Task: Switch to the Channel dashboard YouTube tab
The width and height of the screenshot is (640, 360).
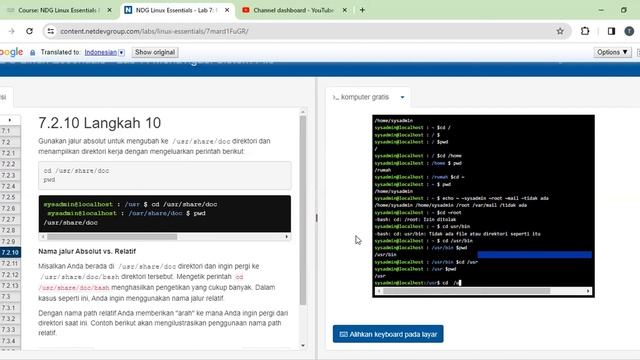Action: (x=294, y=10)
